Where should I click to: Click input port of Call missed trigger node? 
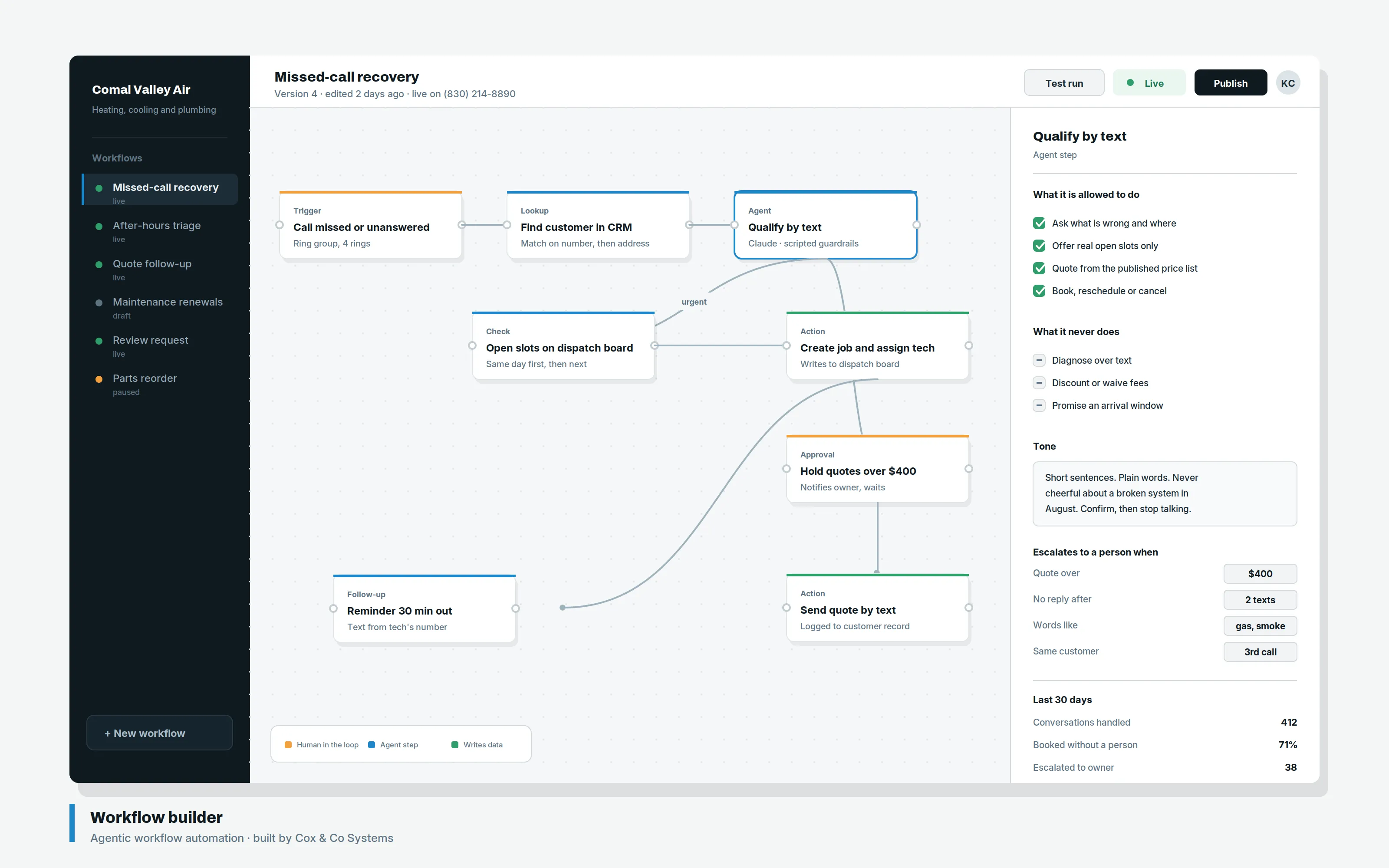280,225
